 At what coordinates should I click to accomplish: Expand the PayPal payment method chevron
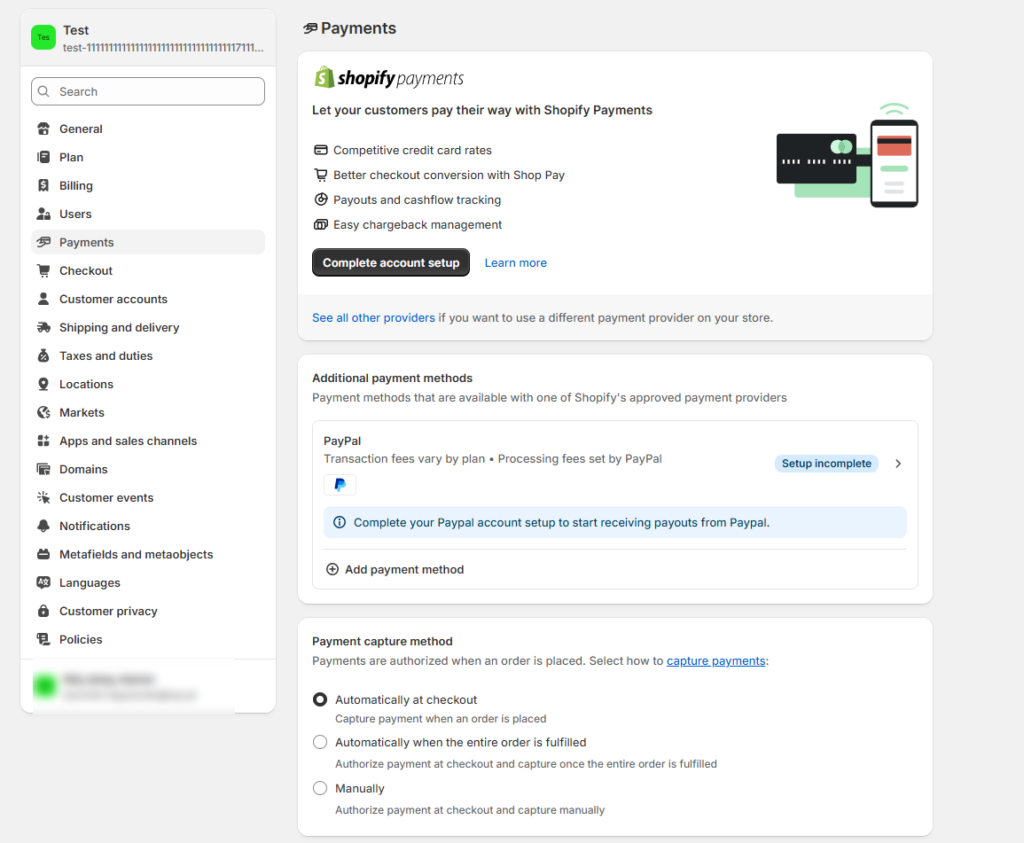(897, 463)
